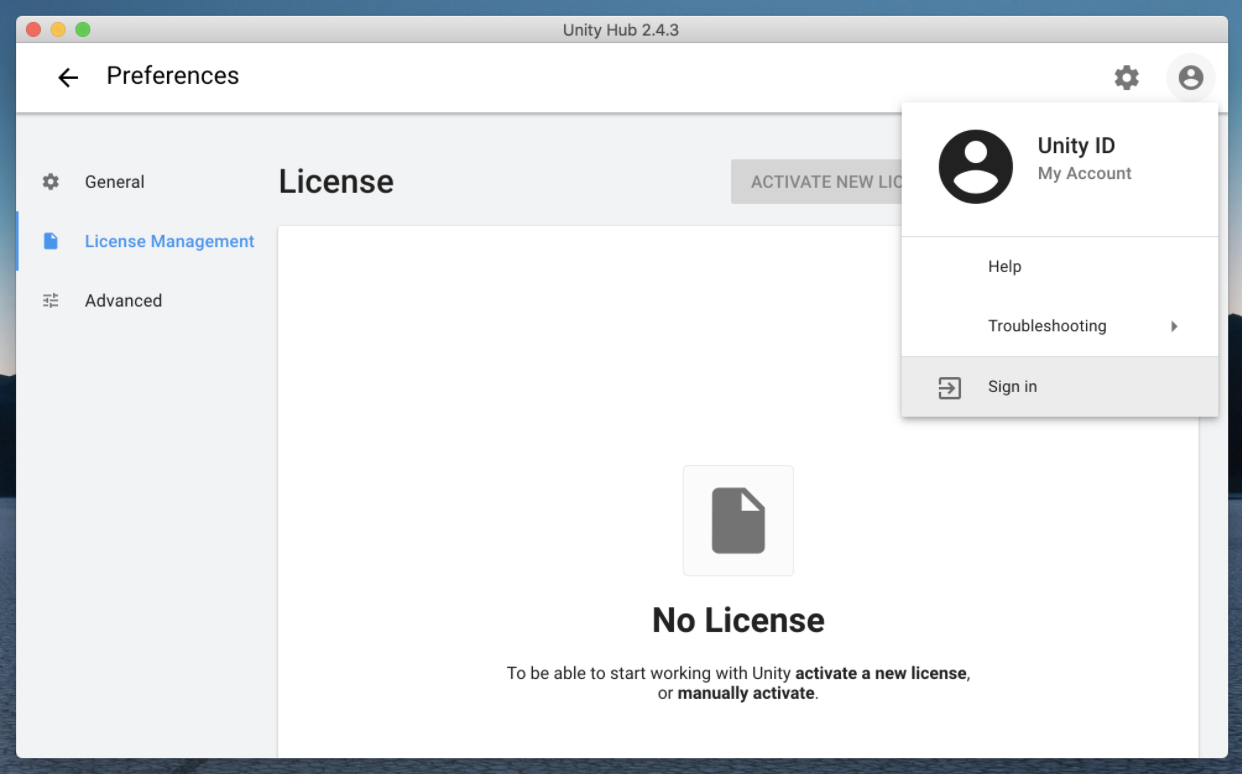Click the License heading text
This screenshot has height=774, width=1242.
coord(336,181)
